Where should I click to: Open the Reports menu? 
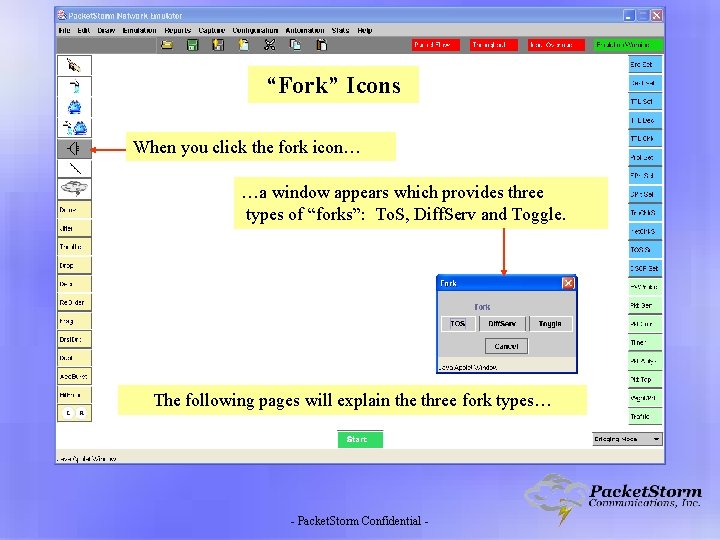(x=177, y=30)
